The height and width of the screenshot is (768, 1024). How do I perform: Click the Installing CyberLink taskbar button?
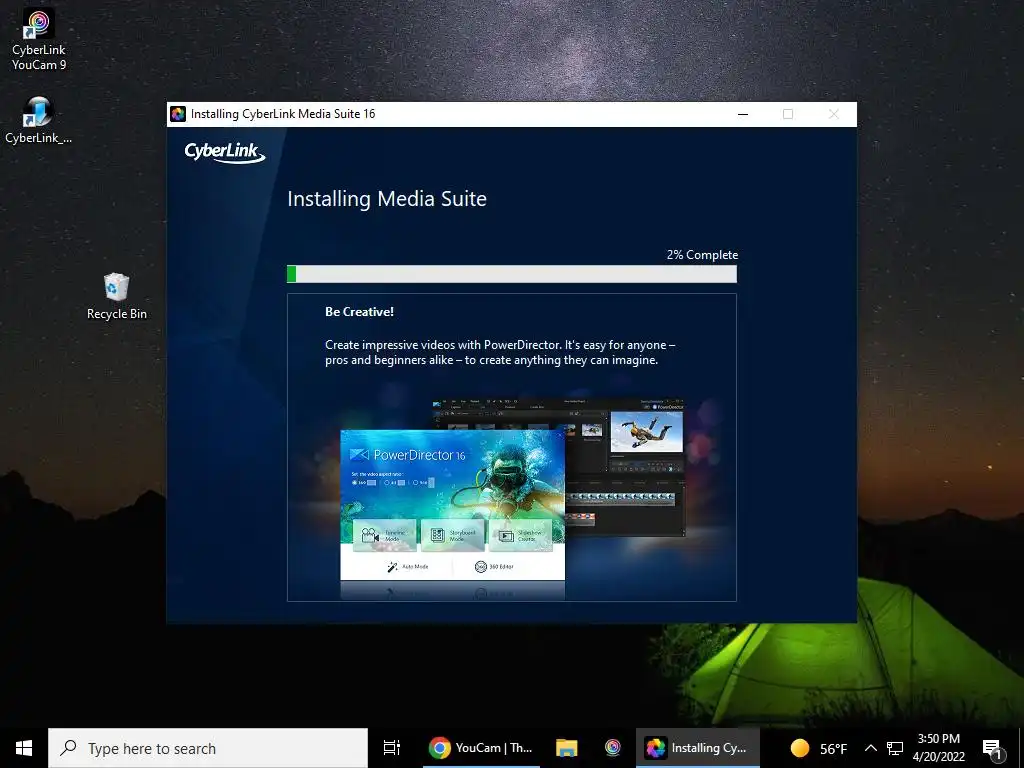coord(697,748)
